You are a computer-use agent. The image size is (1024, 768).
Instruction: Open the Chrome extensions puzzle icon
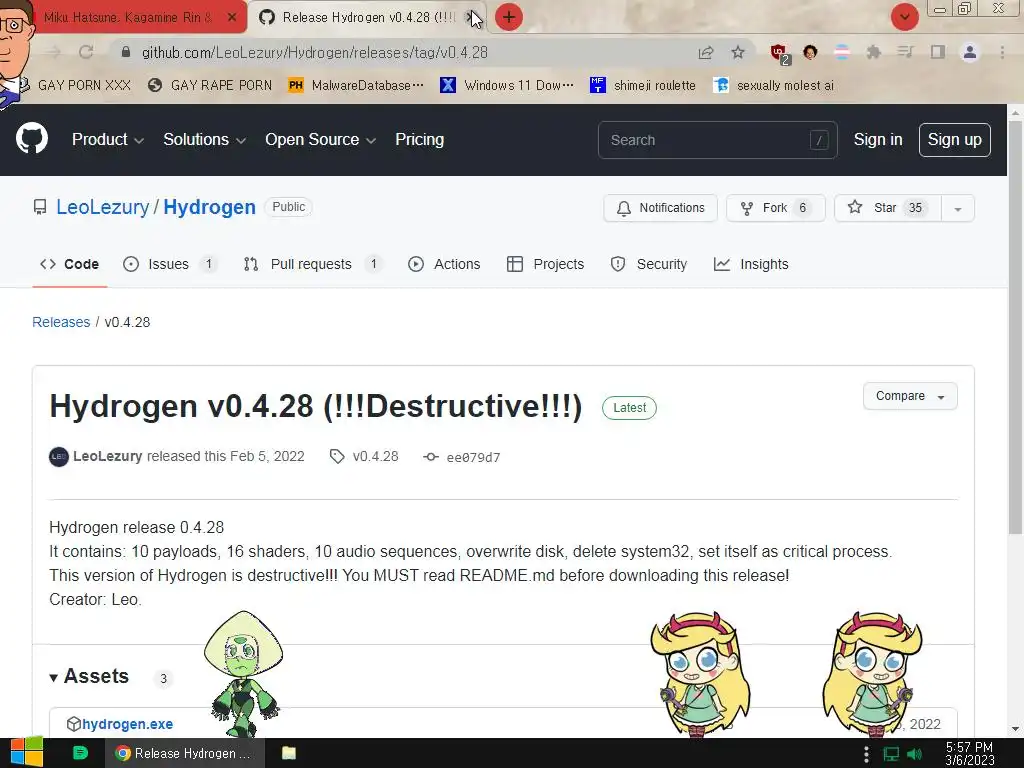click(873, 52)
